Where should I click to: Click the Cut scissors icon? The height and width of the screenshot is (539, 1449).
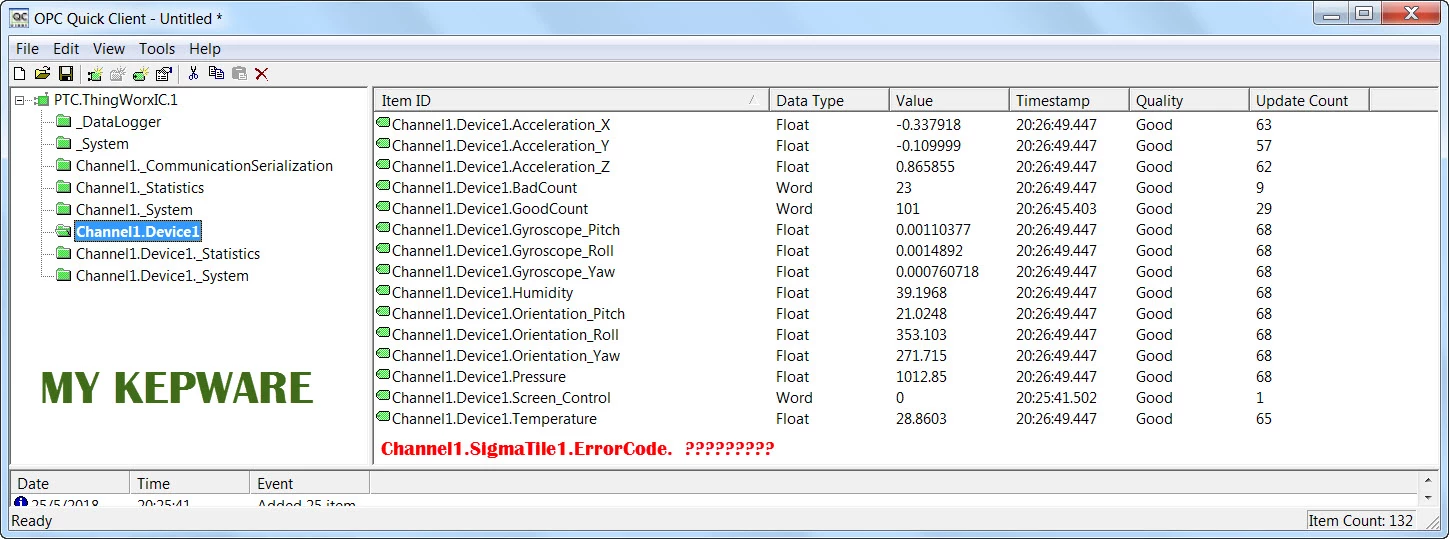click(x=194, y=73)
